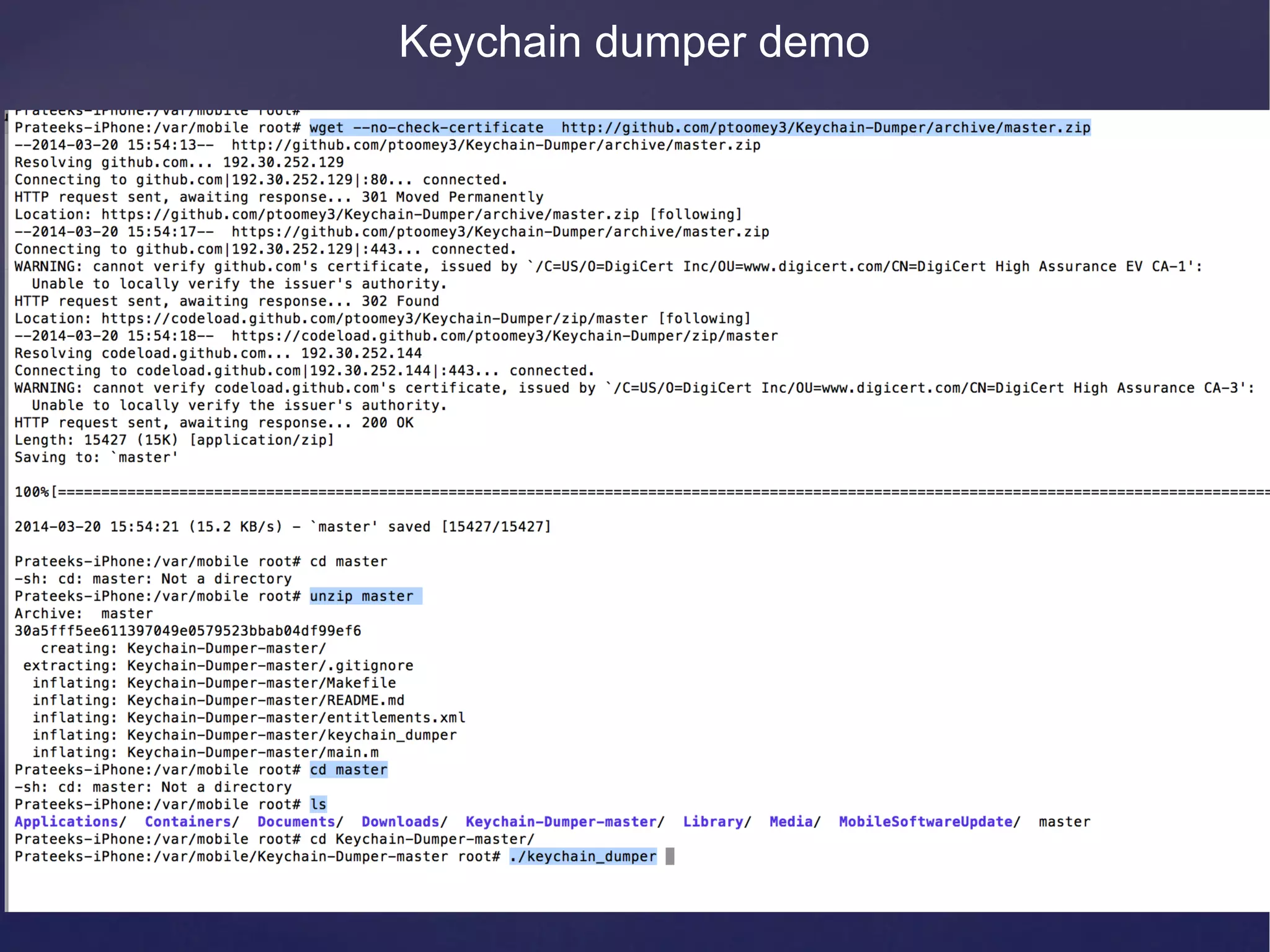Click the 'Keychain-Dumper-master/Makefile' line
The width and height of the screenshot is (1270, 952).
[x=214, y=683]
